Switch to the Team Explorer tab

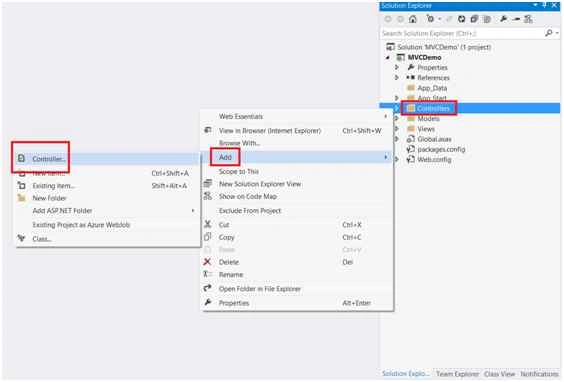(457, 374)
